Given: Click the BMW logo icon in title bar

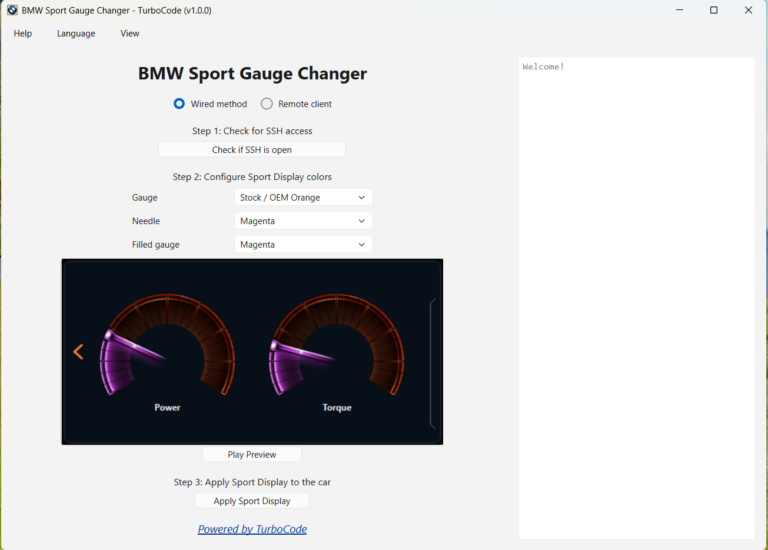Looking at the screenshot, I should coord(12,10).
